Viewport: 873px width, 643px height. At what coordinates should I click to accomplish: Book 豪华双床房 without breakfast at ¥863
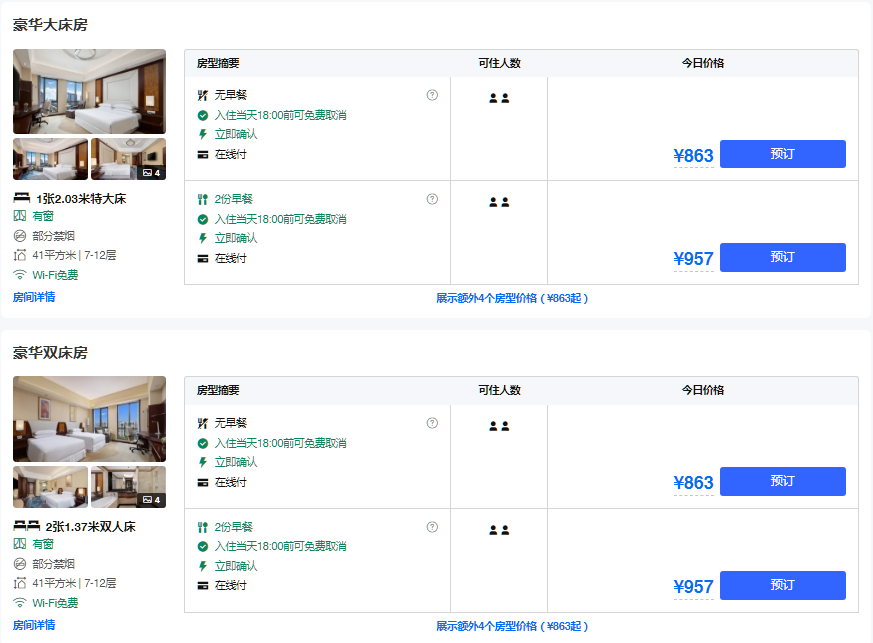coord(782,481)
